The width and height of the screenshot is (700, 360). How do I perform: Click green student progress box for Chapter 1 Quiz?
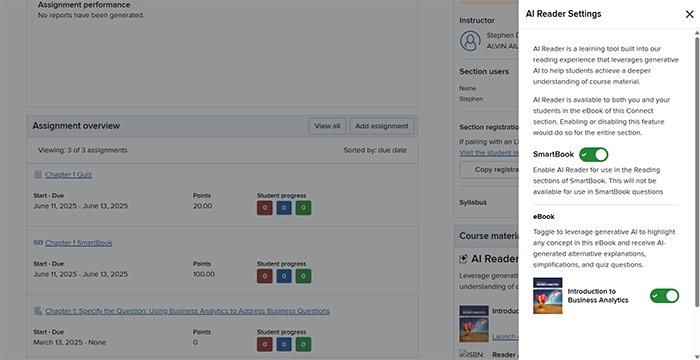(x=304, y=208)
